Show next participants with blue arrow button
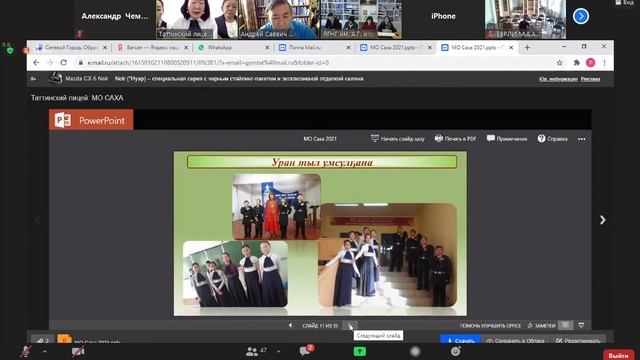This screenshot has height=360, width=640. coord(580,16)
